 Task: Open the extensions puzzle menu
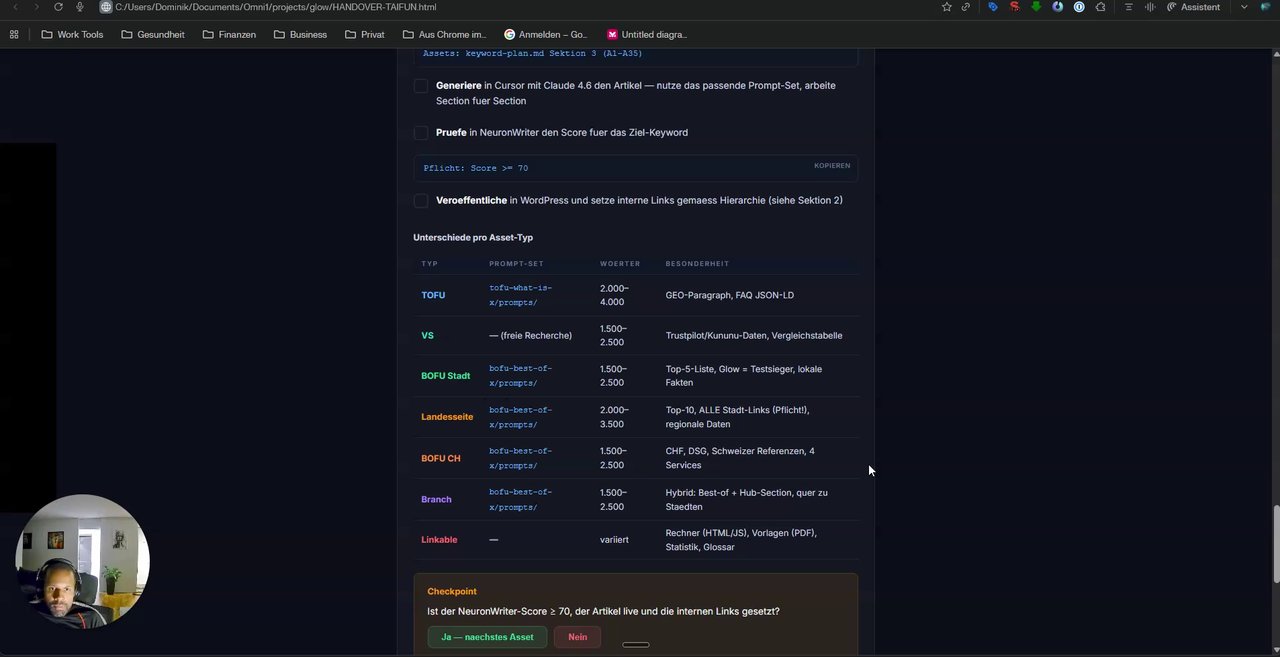pos(1101,7)
